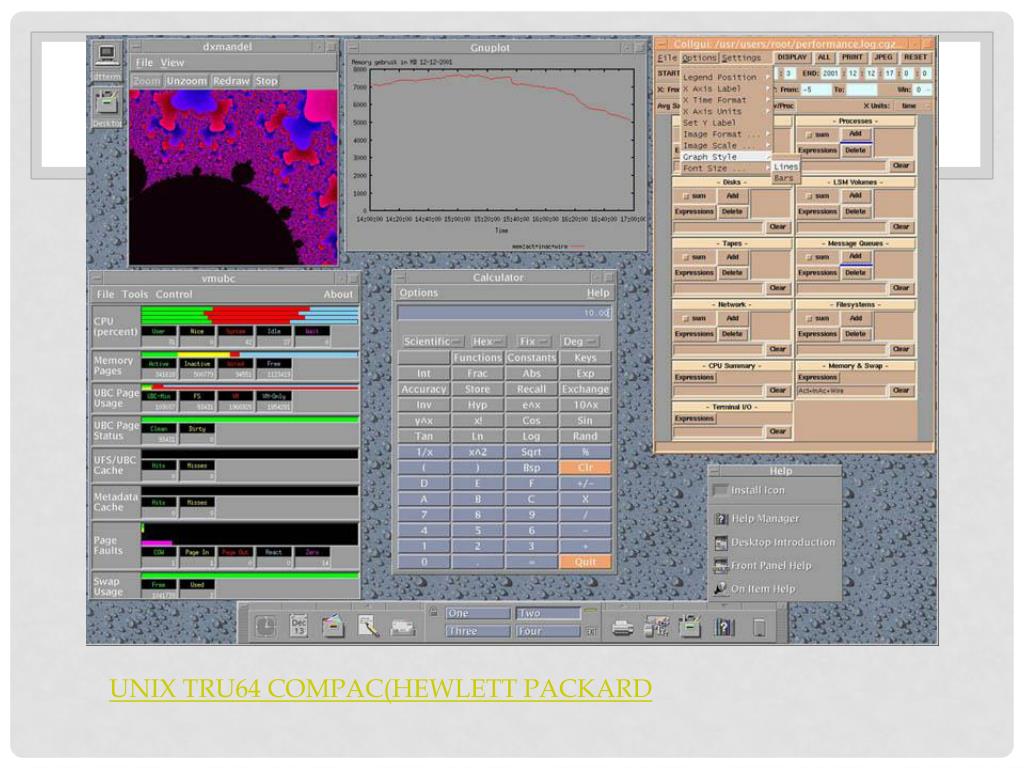Click the DISPLAY button in Collgui
1024x768 pixels.
coord(792,57)
